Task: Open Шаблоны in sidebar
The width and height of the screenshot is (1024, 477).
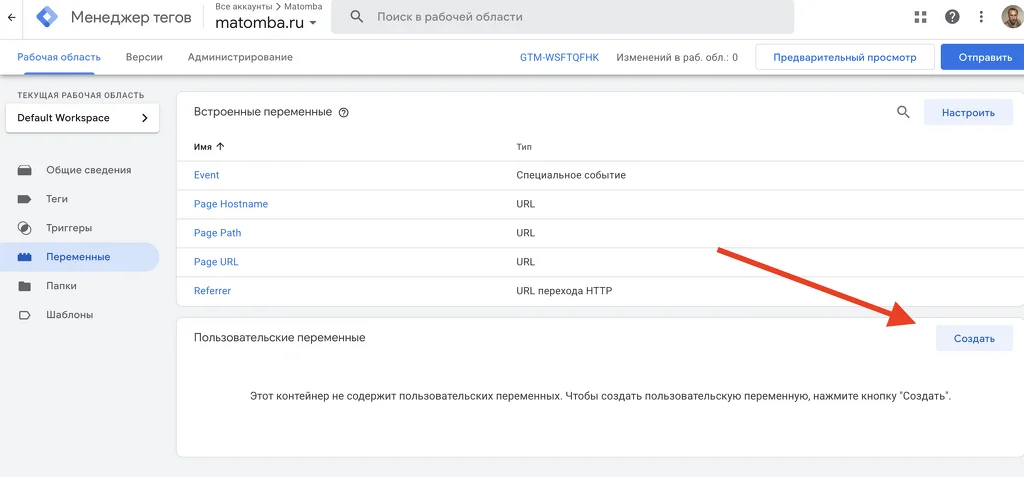Action: 70,315
